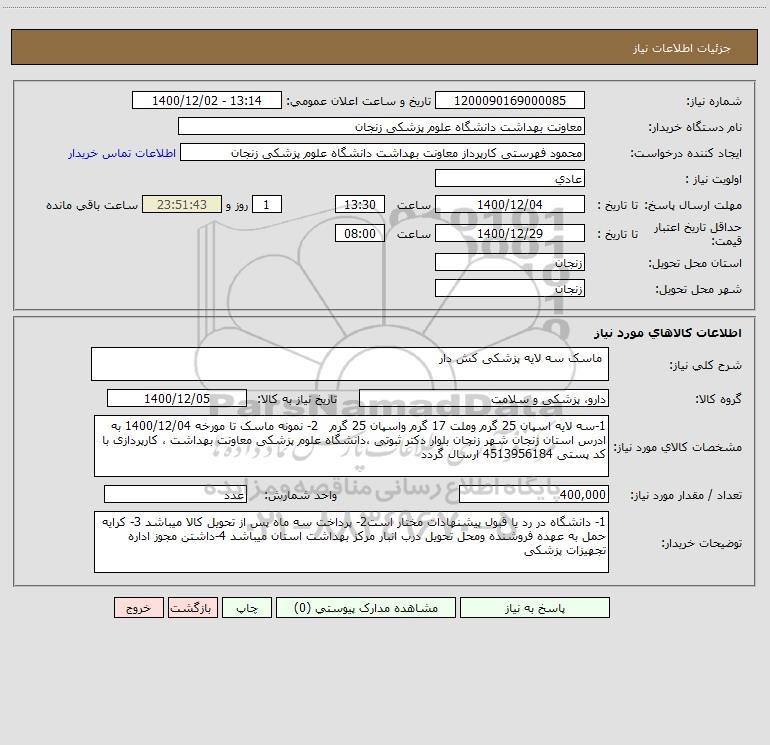Click the delivery province field زنجان
The width and height of the screenshot is (770, 745).
coord(510,263)
